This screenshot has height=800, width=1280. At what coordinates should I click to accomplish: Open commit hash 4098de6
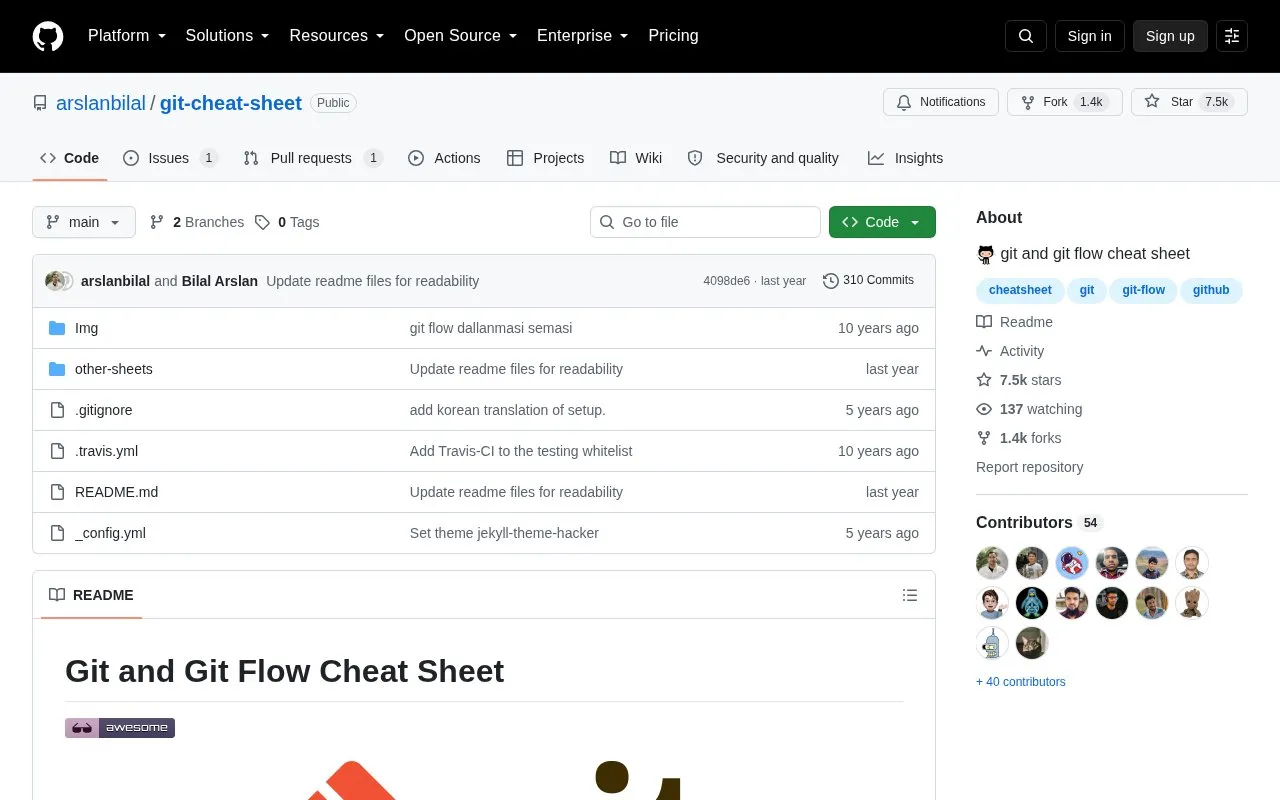[726, 281]
